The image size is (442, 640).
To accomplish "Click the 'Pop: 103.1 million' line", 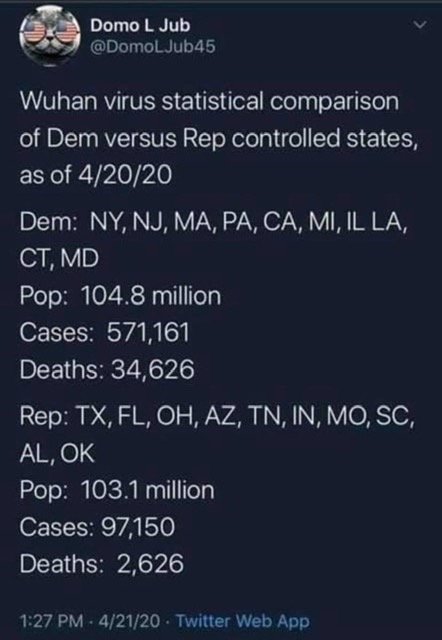I will (x=117, y=490).
